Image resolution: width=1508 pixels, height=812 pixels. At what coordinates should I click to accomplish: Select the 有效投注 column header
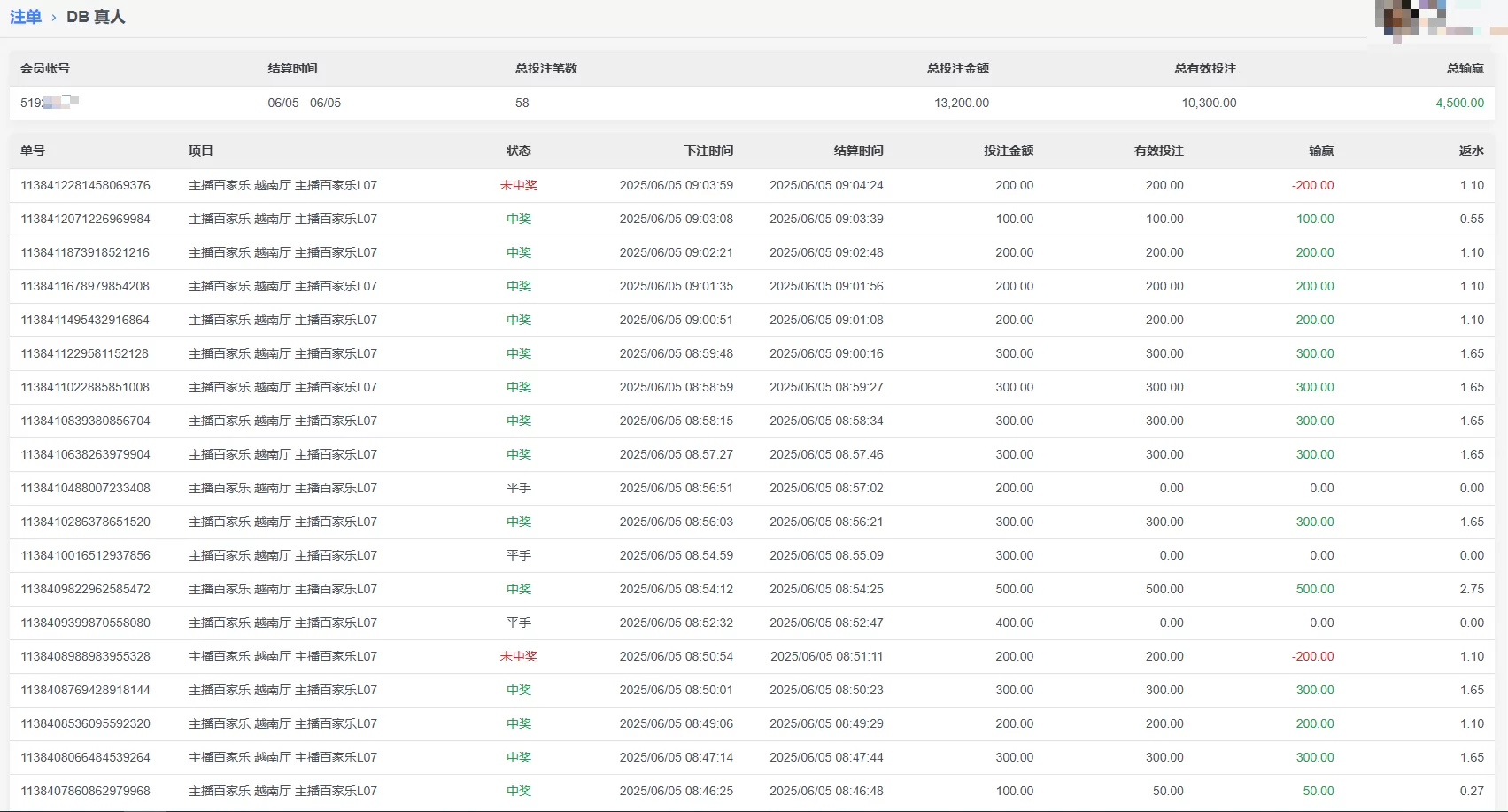1159,151
